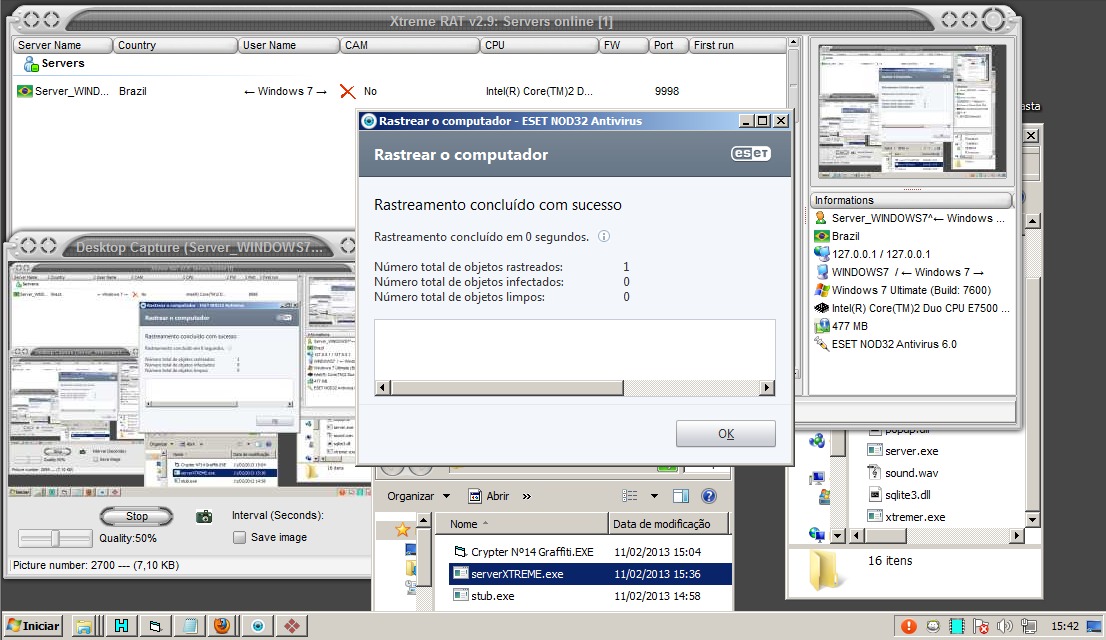Expand the Explorer toolbar overflow chevron
This screenshot has width=1106, height=640.
pyautogui.click(x=527, y=496)
